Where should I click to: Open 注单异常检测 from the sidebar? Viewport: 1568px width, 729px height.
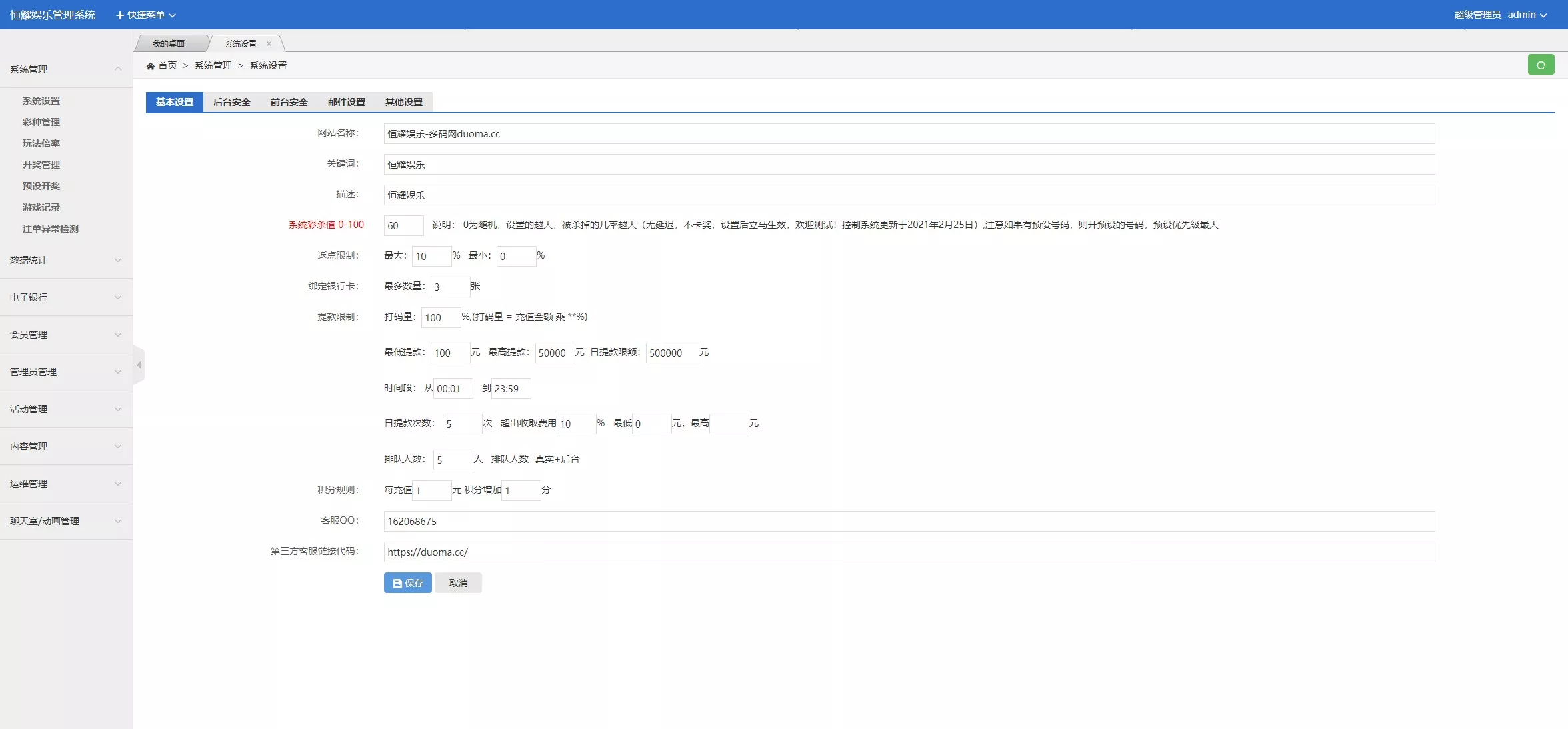click(49, 228)
